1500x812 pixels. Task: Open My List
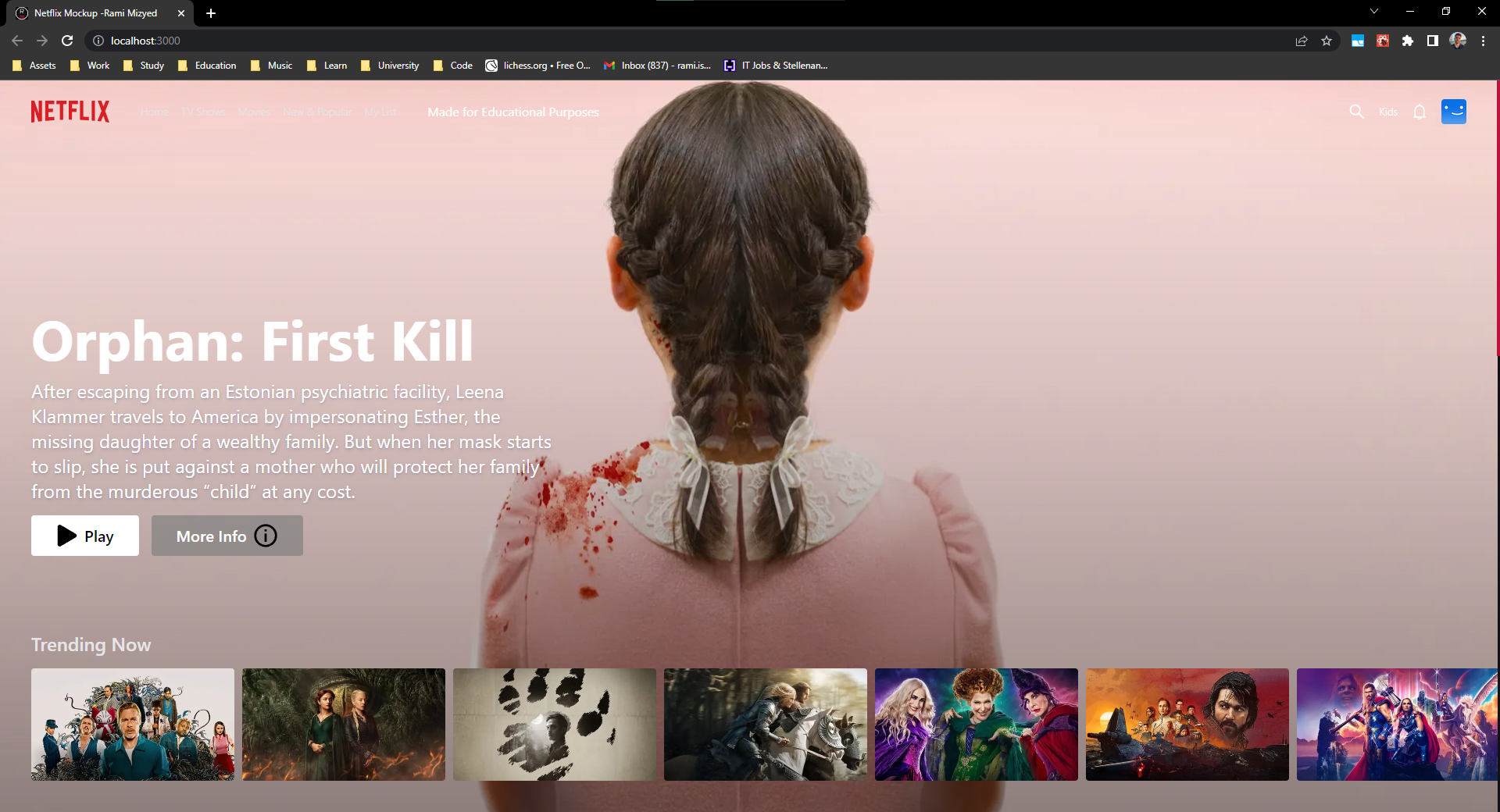coord(380,112)
